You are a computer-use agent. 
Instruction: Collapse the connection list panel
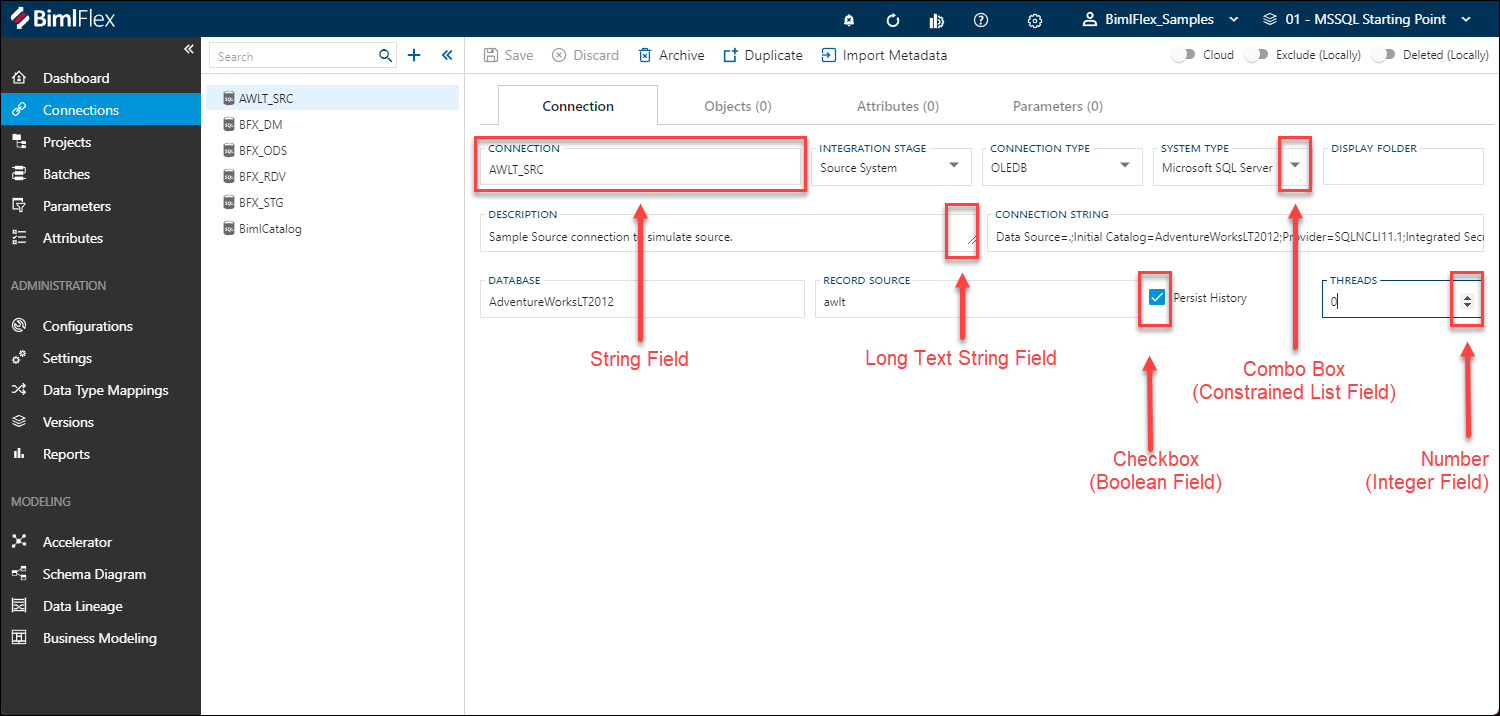tap(447, 56)
